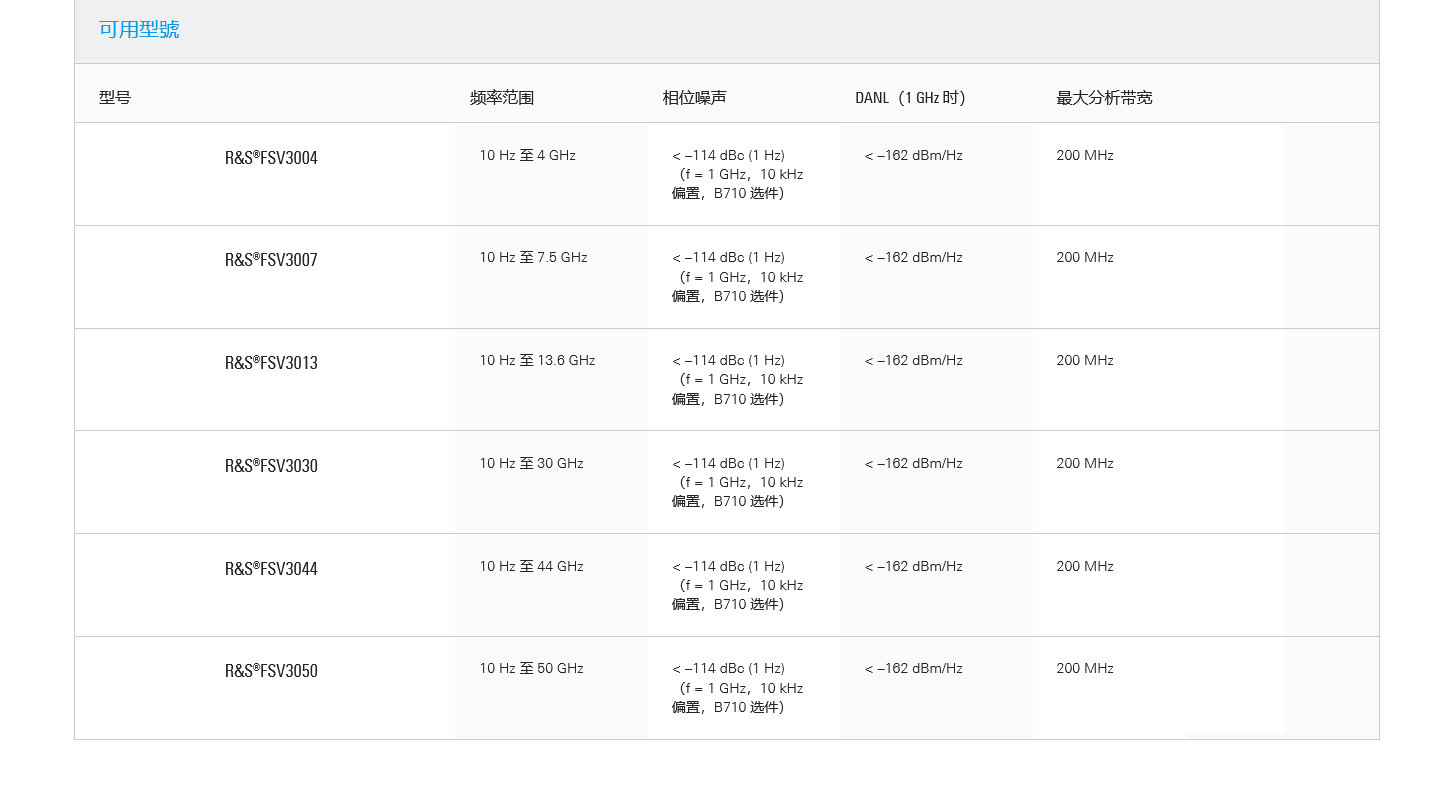Click the DANL（1 GHz 时）column header

pyautogui.click(x=910, y=98)
